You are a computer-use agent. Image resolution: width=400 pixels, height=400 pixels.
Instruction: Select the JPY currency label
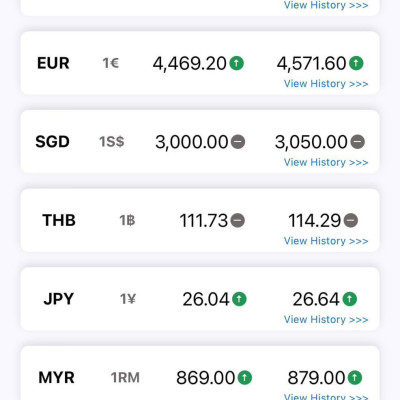pyautogui.click(x=58, y=299)
